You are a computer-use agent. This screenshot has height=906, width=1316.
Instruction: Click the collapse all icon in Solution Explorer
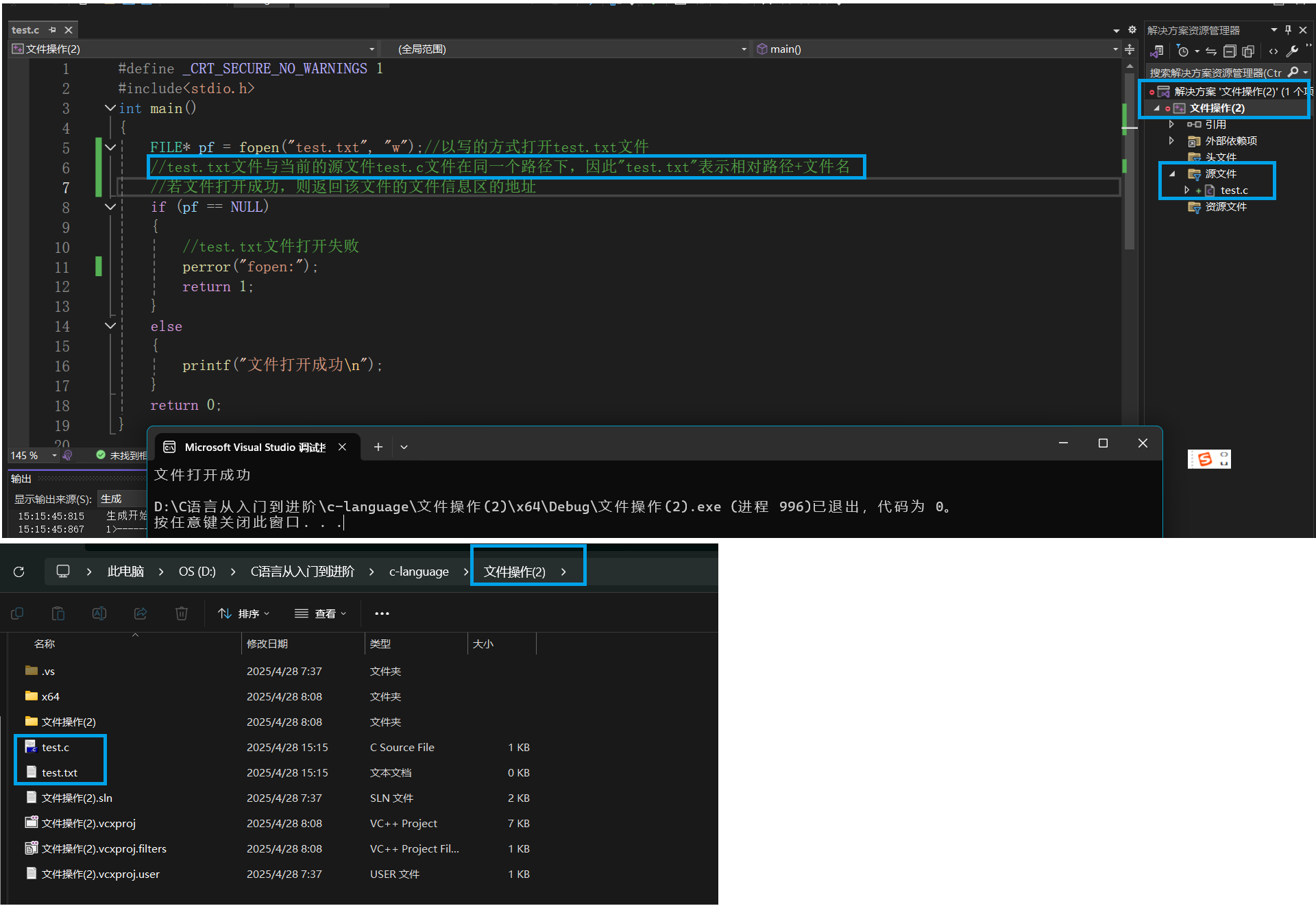[1230, 51]
